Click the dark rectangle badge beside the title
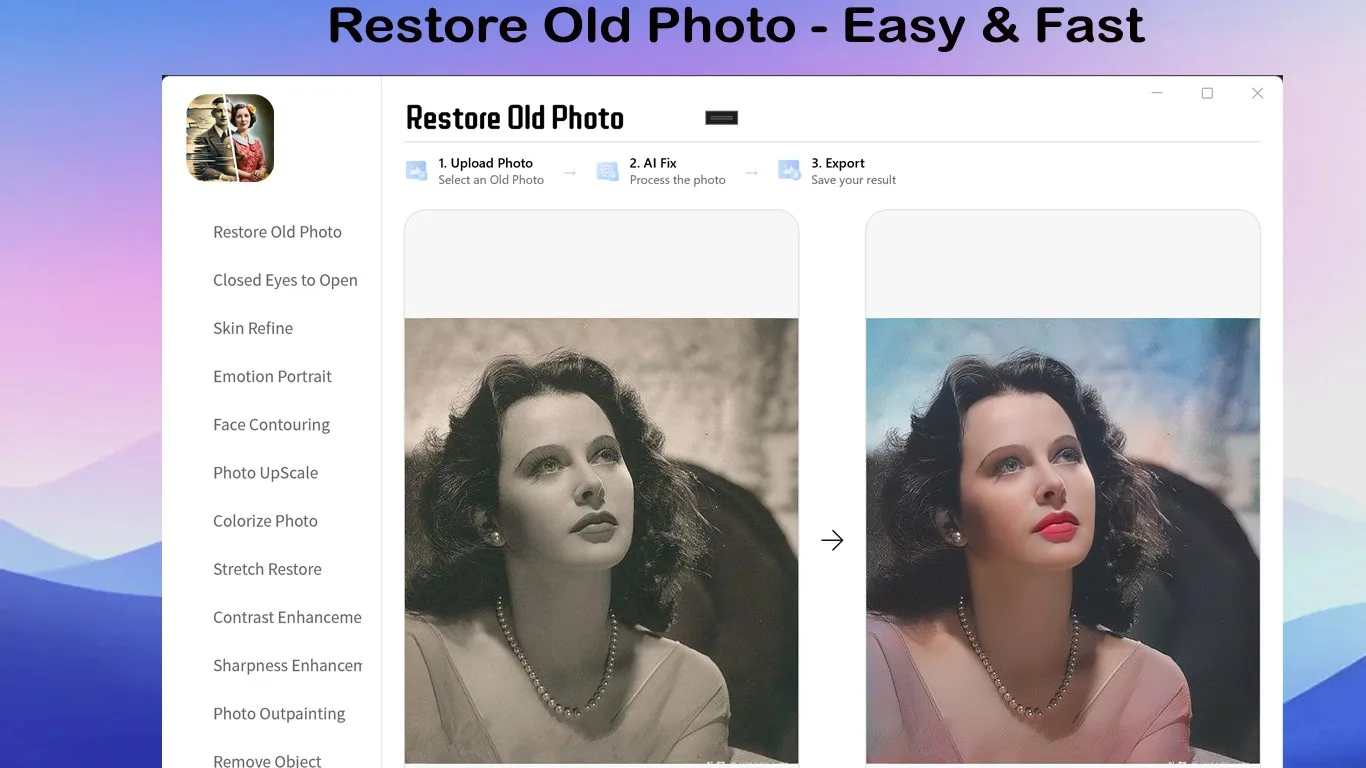The image size is (1366, 768). tap(721, 118)
